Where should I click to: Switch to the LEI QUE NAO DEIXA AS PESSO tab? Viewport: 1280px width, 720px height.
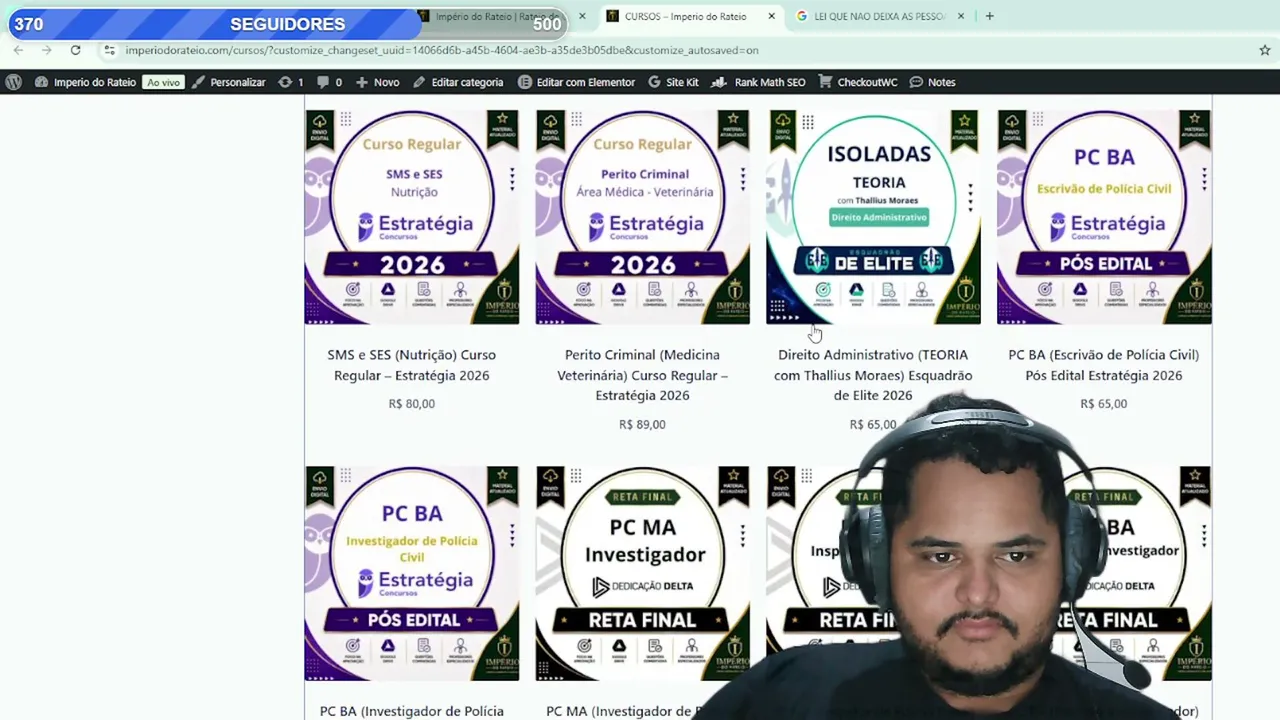[879, 16]
